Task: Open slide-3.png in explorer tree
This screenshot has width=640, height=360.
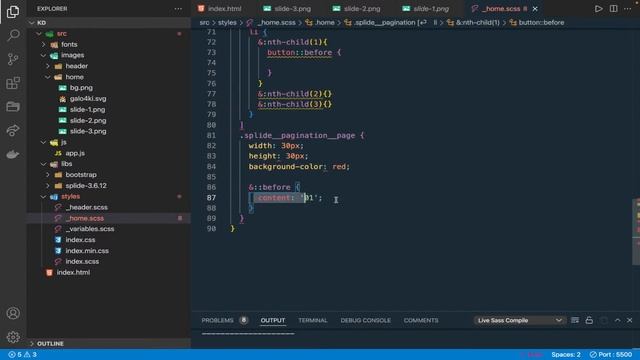Action: pos(88,131)
